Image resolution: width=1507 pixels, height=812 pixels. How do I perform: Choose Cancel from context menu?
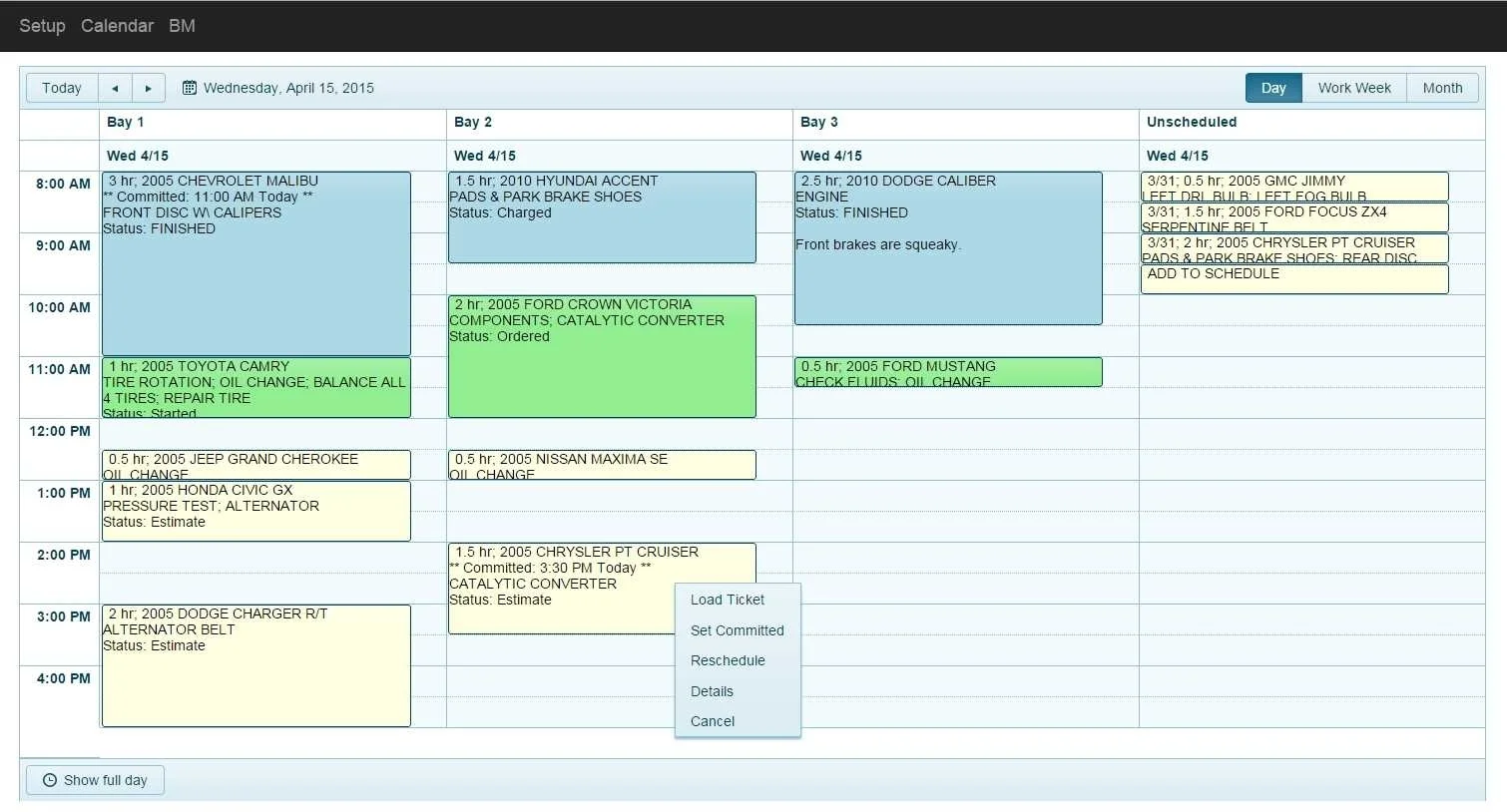pyautogui.click(x=738, y=721)
